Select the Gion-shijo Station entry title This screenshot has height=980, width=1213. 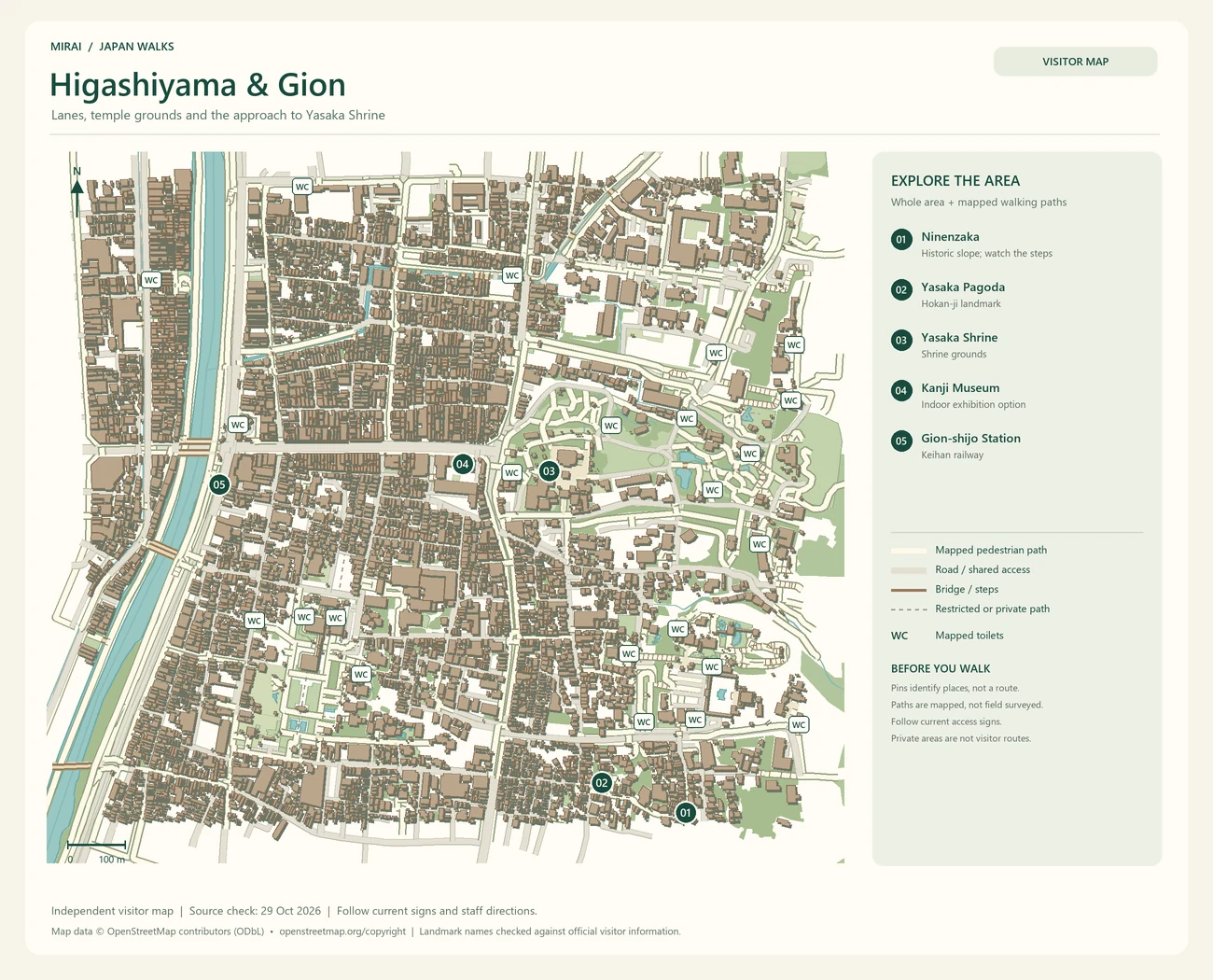point(970,439)
